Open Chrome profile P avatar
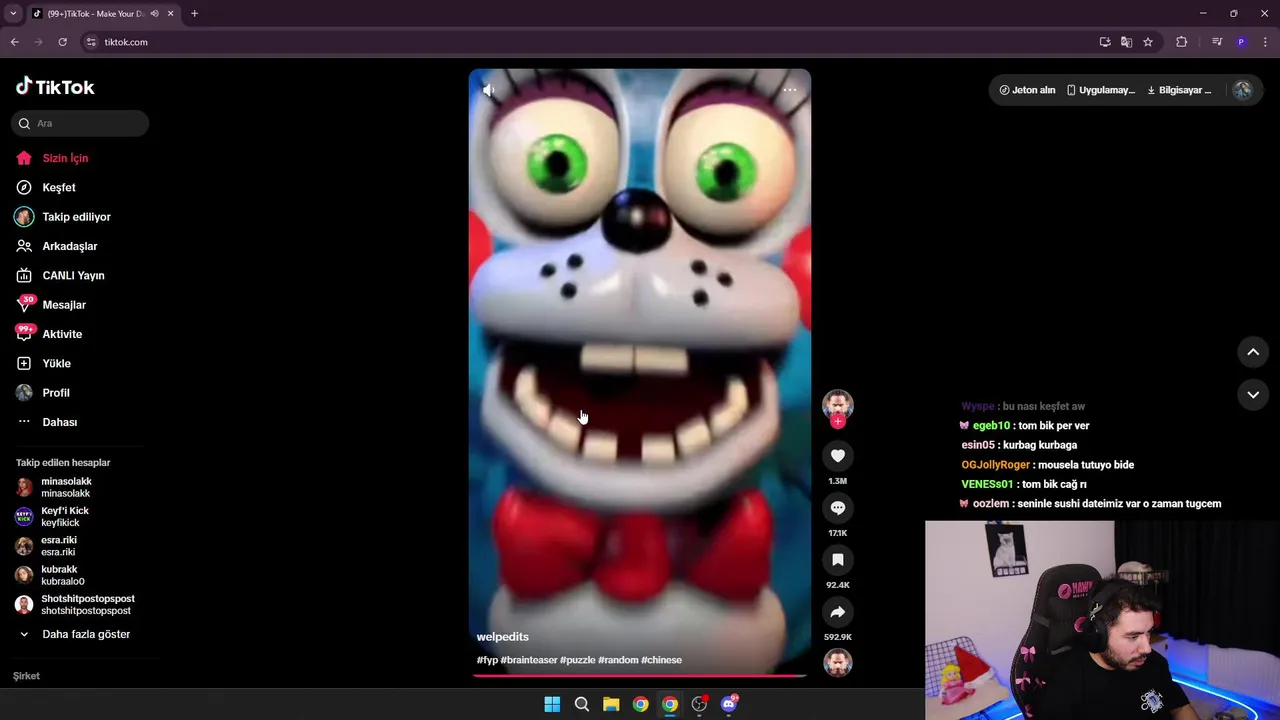 click(x=1241, y=42)
